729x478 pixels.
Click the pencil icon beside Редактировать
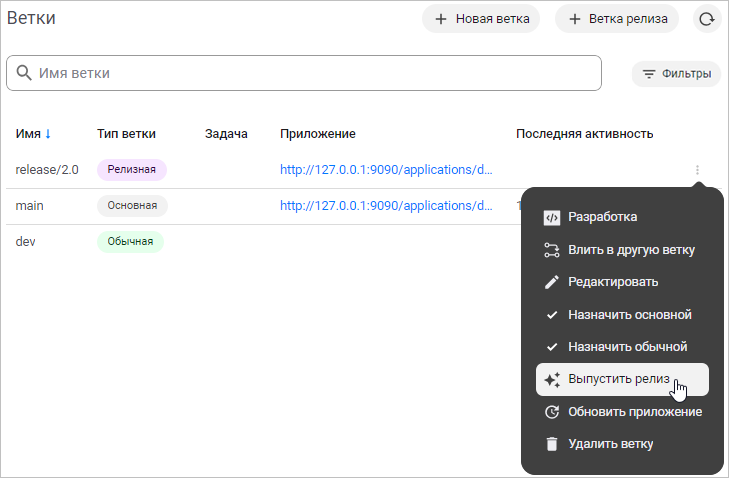tap(551, 282)
